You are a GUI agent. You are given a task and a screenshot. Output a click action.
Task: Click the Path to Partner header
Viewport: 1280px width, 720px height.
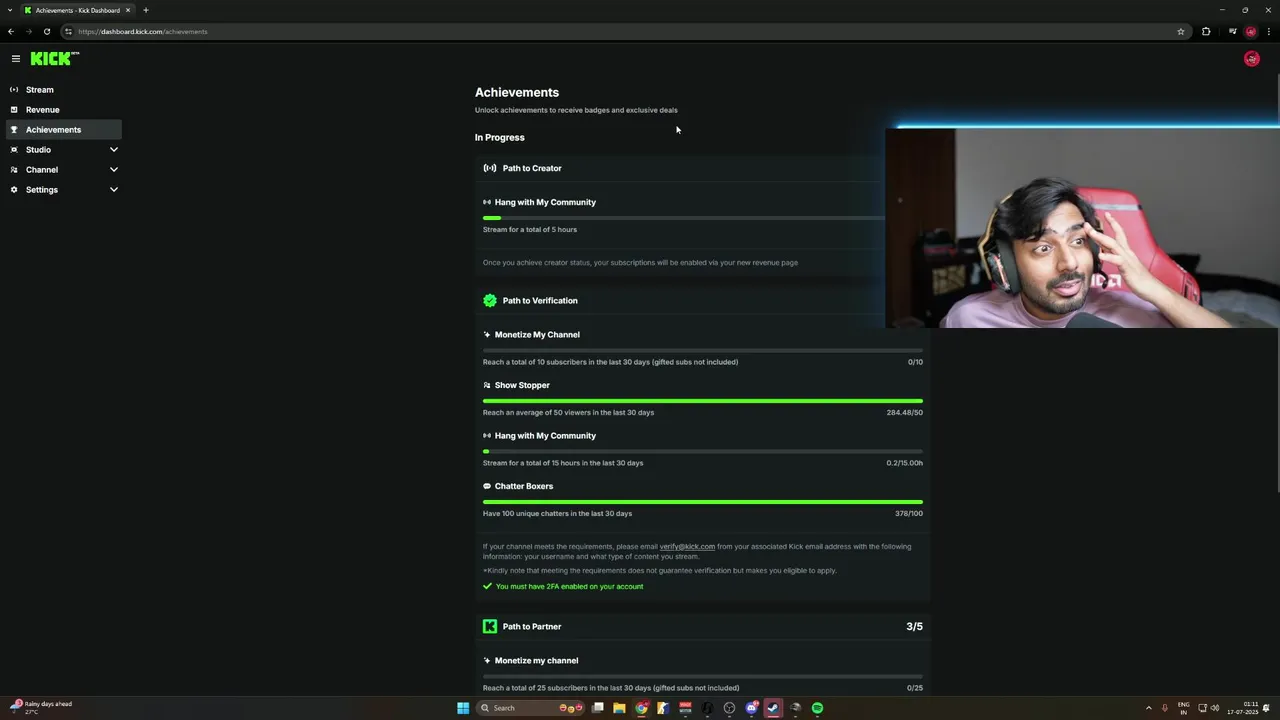pyautogui.click(x=532, y=626)
